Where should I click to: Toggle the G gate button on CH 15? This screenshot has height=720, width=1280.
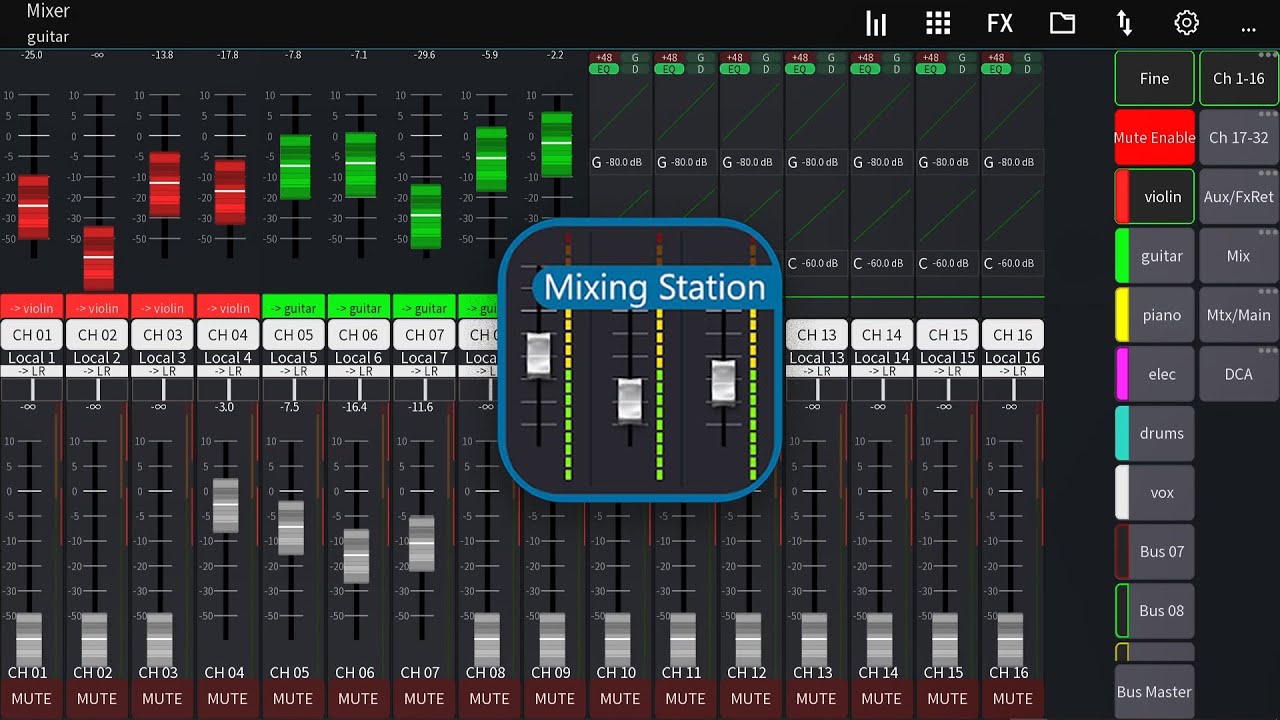962,58
